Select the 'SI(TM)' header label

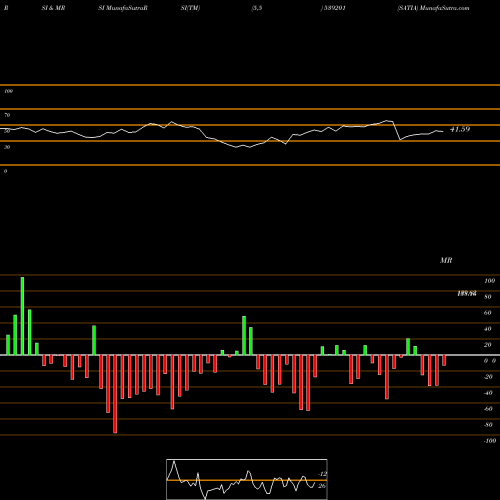coord(190,8)
